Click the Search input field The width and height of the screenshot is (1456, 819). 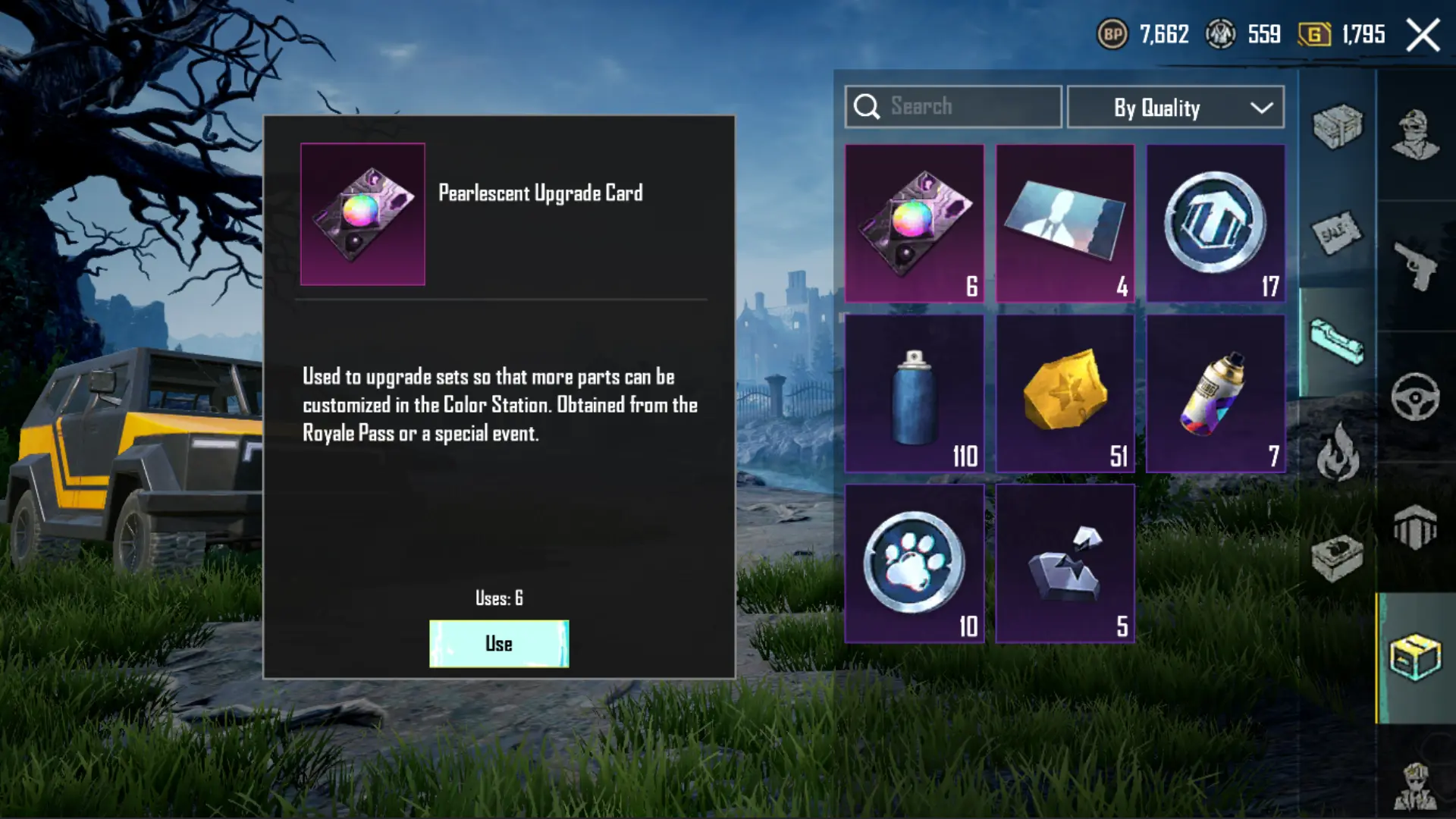(x=953, y=107)
